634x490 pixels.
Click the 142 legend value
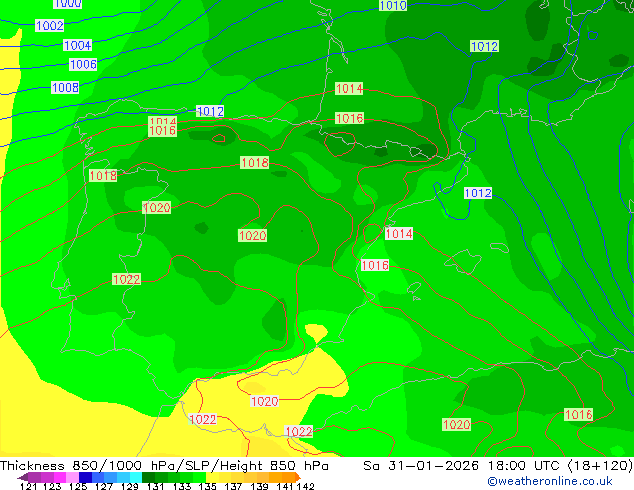(x=305, y=486)
